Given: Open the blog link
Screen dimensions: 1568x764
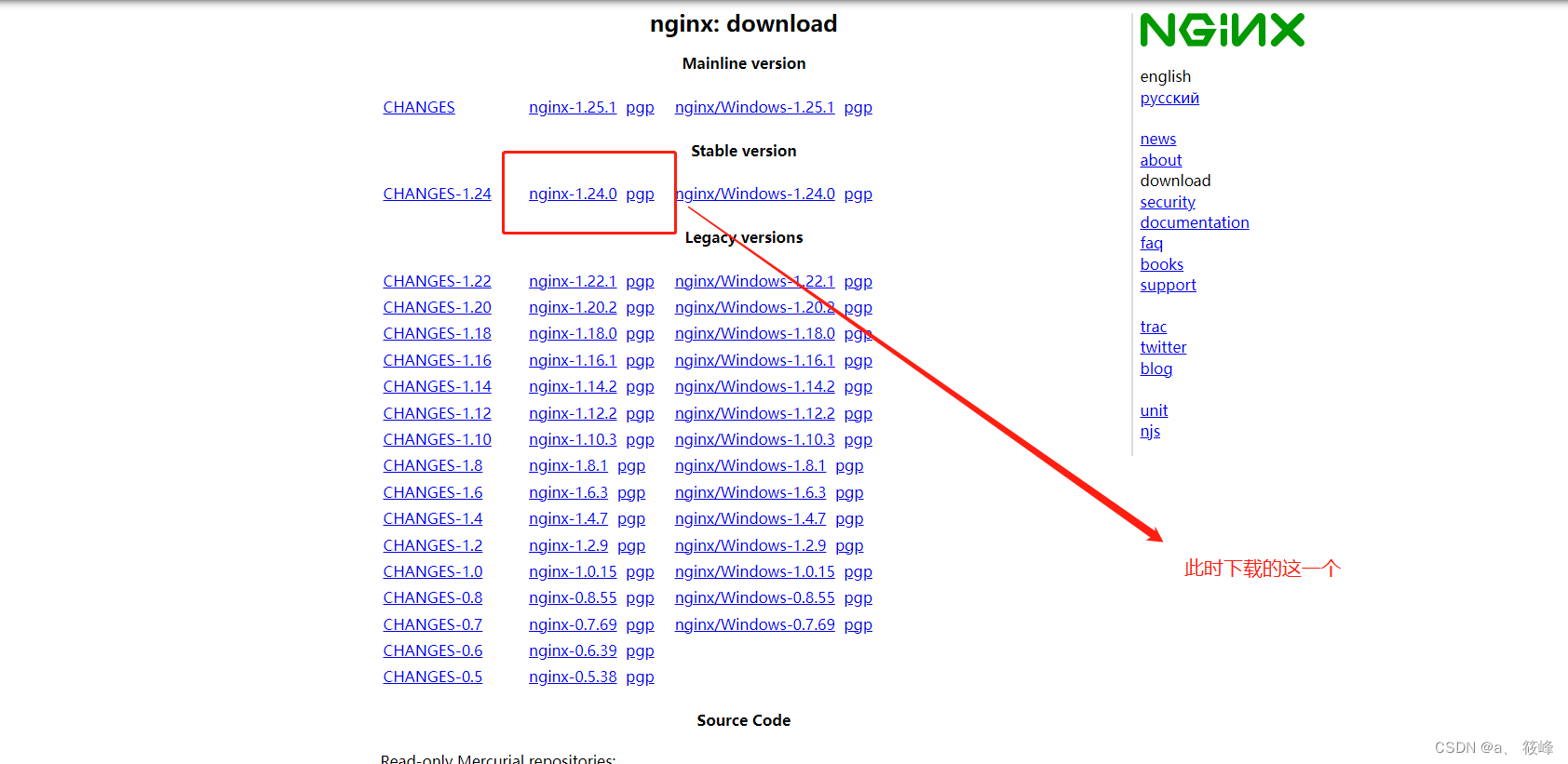Looking at the screenshot, I should coord(1156,369).
